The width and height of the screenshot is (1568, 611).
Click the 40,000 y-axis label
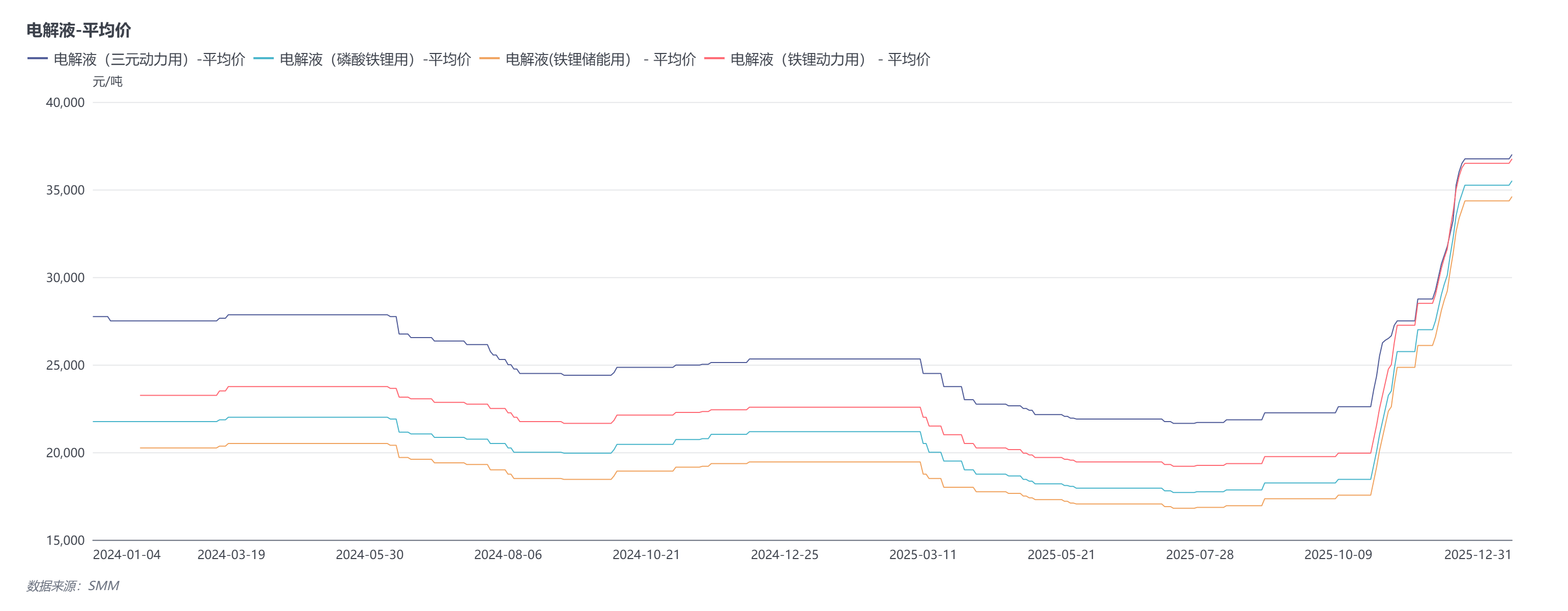[x=65, y=102]
